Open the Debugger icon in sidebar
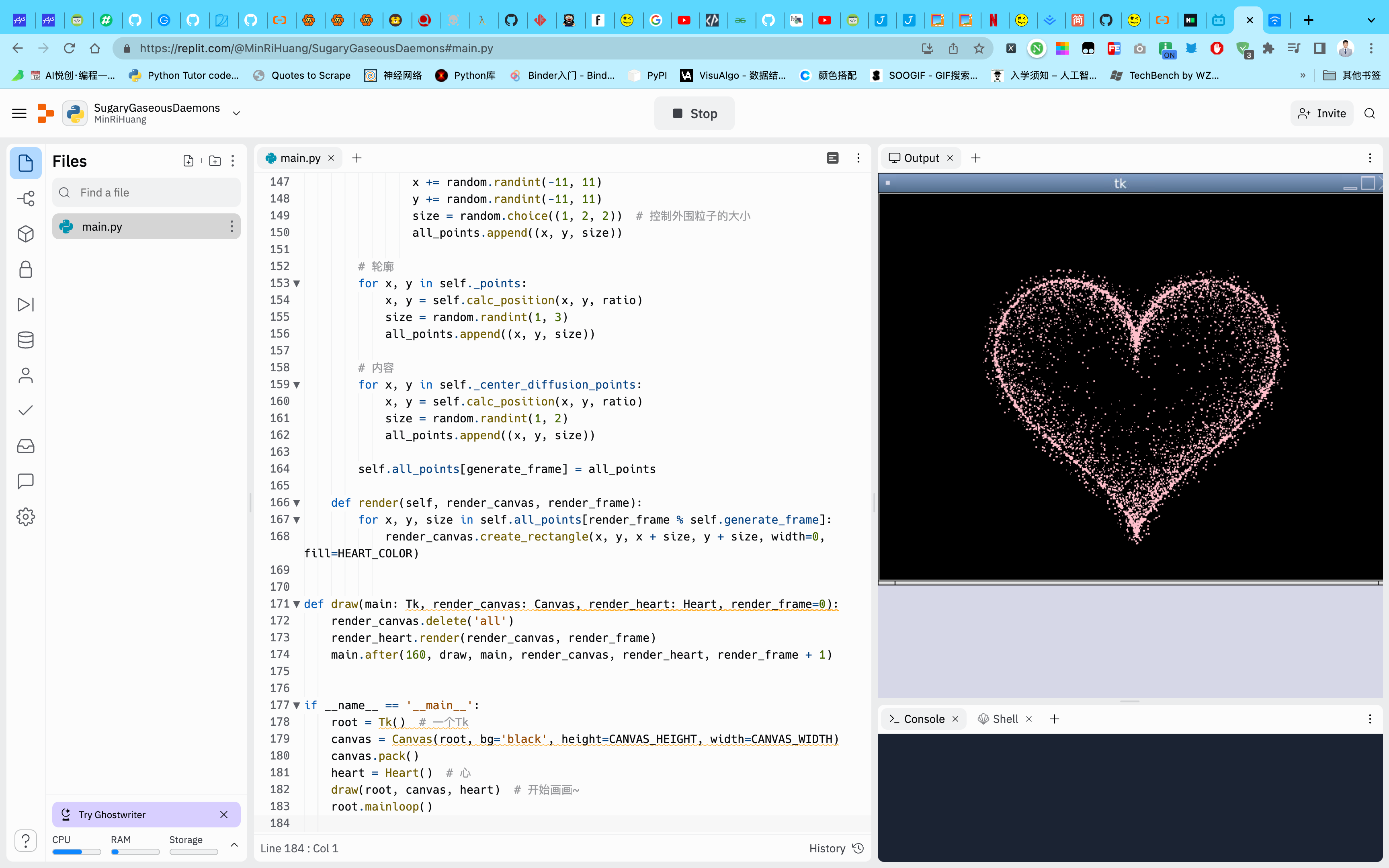 pos(25,304)
